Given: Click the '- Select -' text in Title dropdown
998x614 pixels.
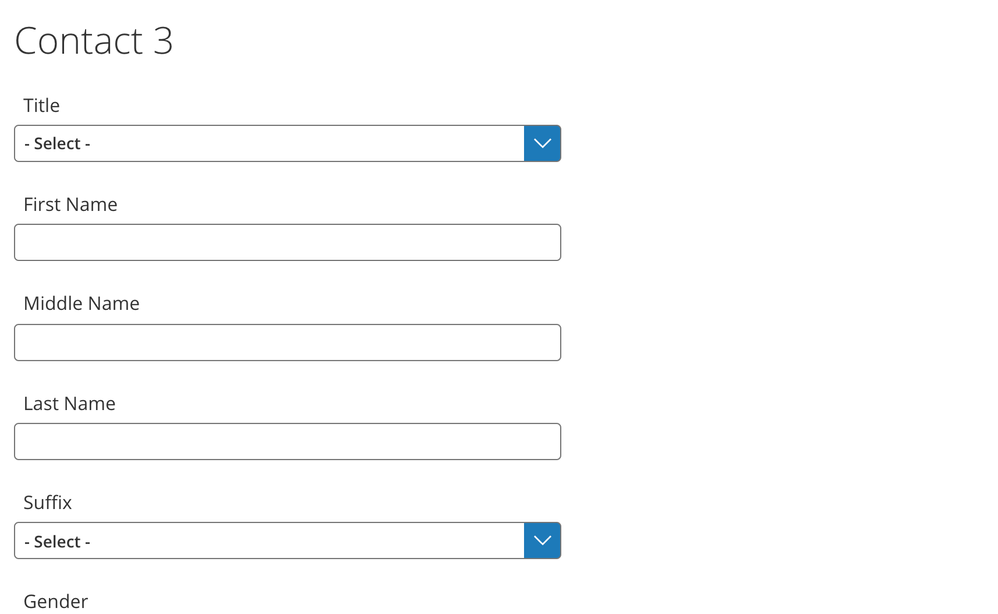Looking at the screenshot, I should 57,143.
